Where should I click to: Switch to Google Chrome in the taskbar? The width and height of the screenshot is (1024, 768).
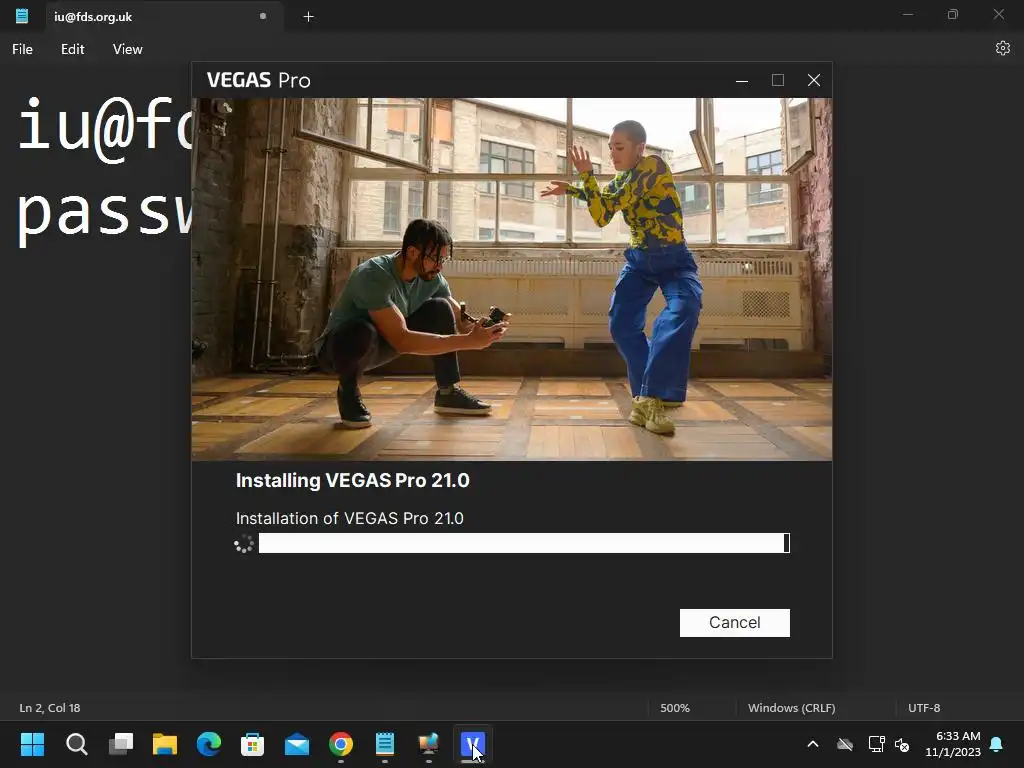(341, 744)
